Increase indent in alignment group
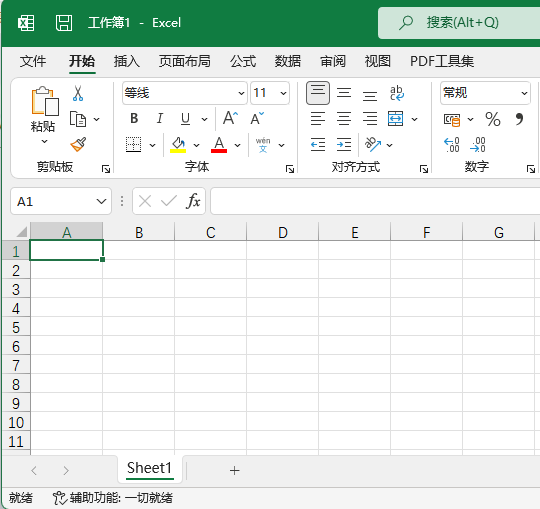The width and height of the screenshot is (540, 509). (344, 145)
